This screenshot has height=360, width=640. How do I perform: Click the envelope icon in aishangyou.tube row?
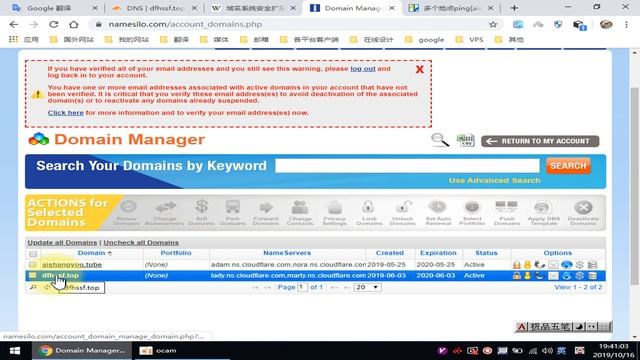point(553,265)
